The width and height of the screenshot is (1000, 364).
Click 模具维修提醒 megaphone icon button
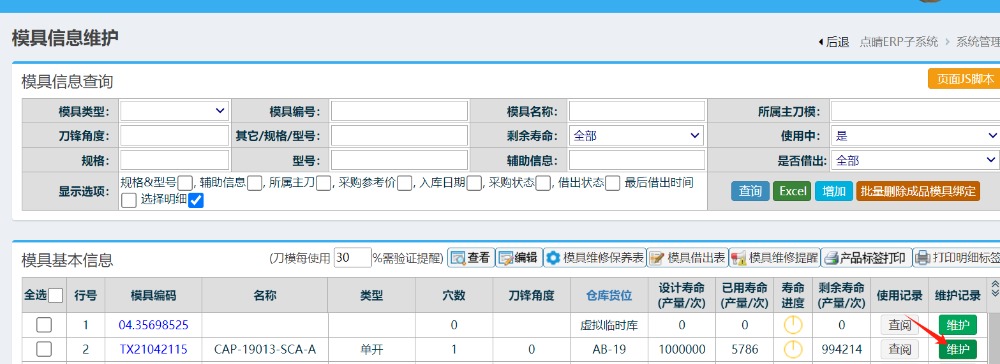[774, 258]
